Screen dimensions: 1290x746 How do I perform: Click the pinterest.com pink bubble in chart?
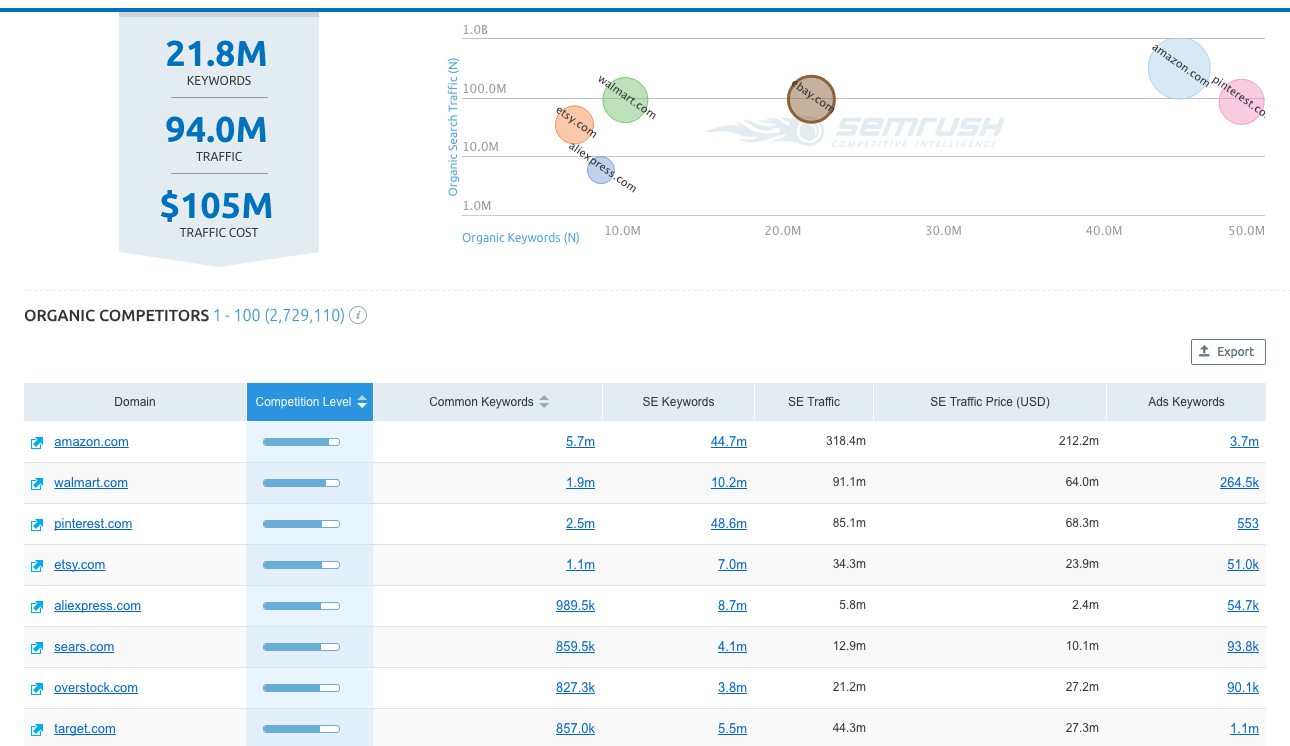point(1242,102)
